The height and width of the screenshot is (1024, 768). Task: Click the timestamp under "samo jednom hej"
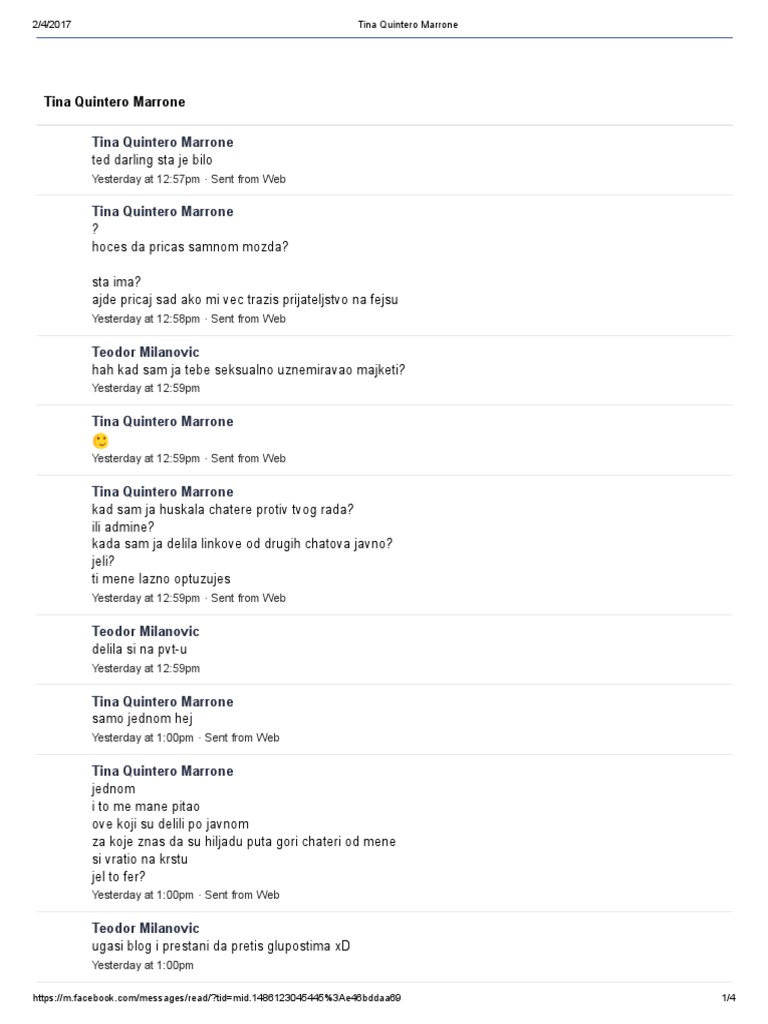point(143,737)
